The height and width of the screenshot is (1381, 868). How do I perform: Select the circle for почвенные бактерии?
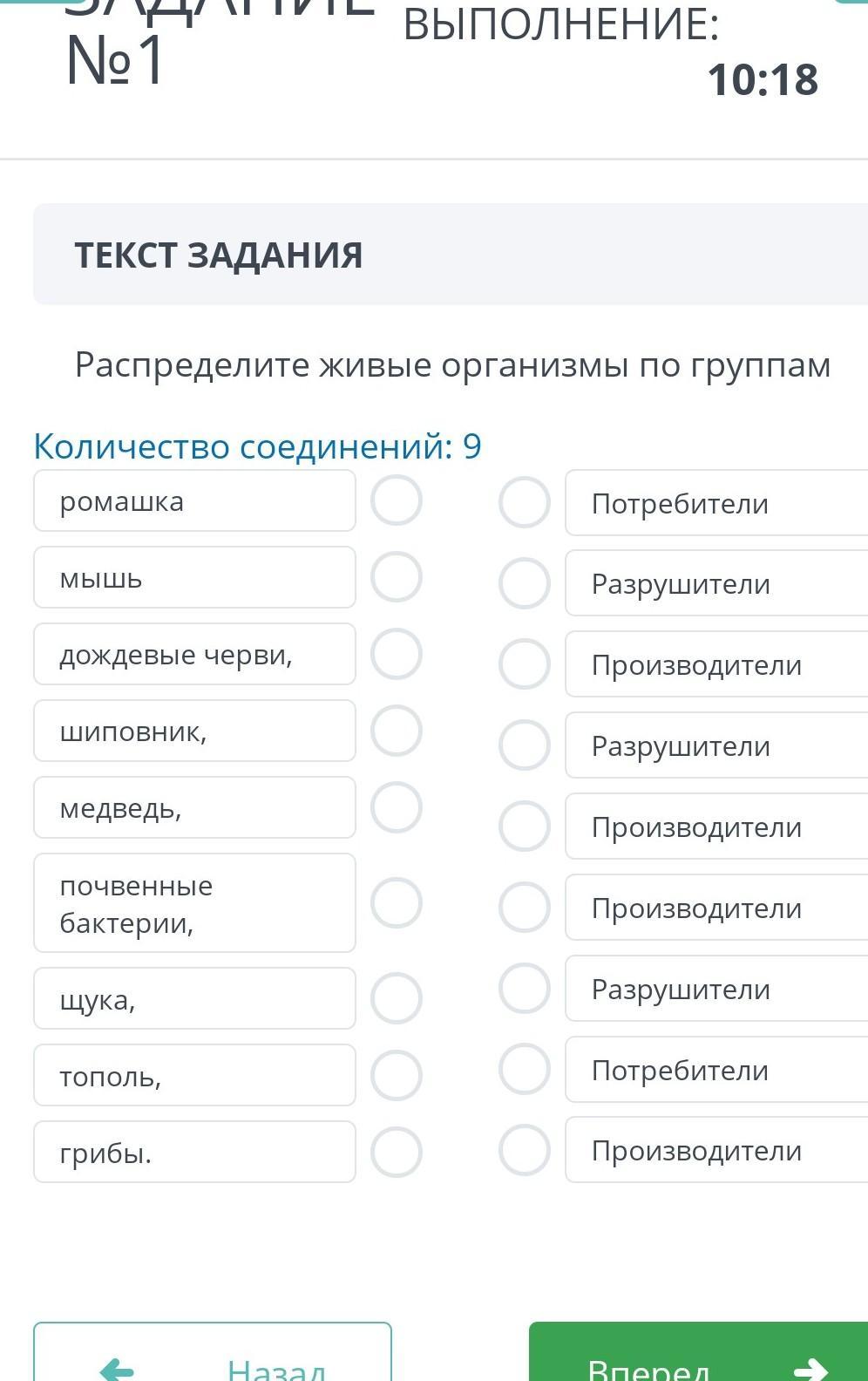[x=397, y=902]
